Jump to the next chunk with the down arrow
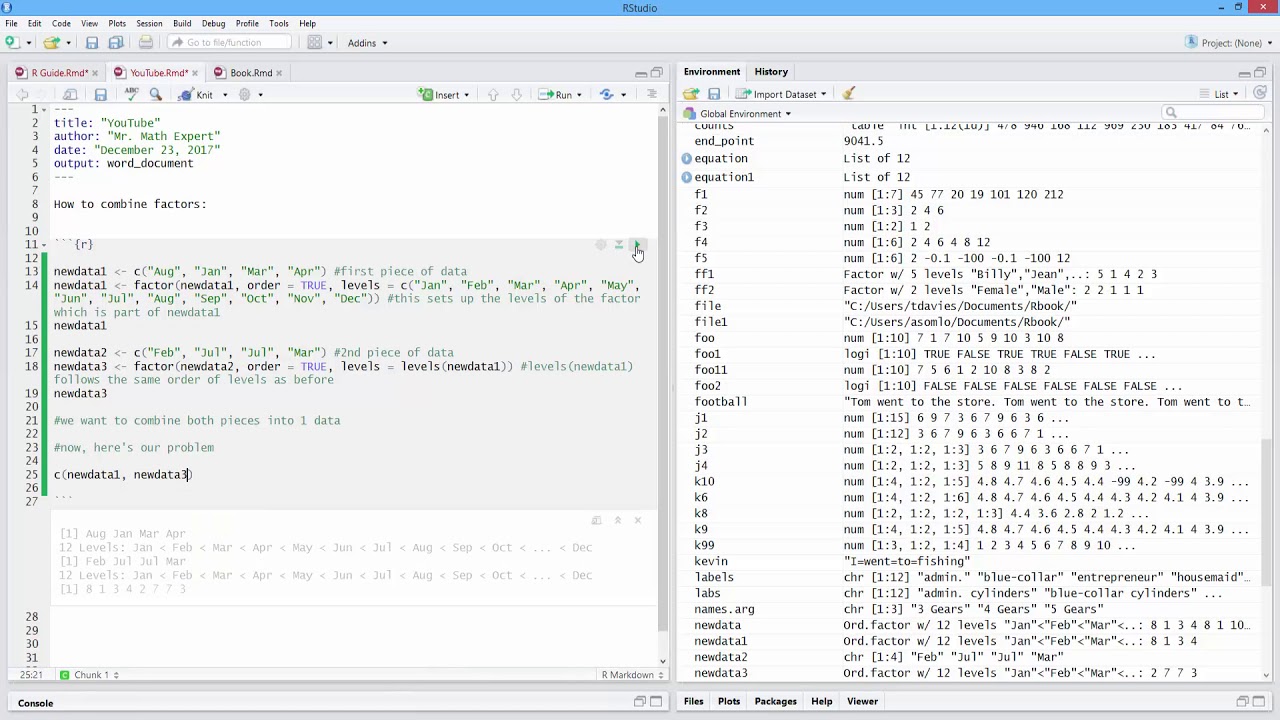This screenshot has width=1280, height=720. pos(516,95)
